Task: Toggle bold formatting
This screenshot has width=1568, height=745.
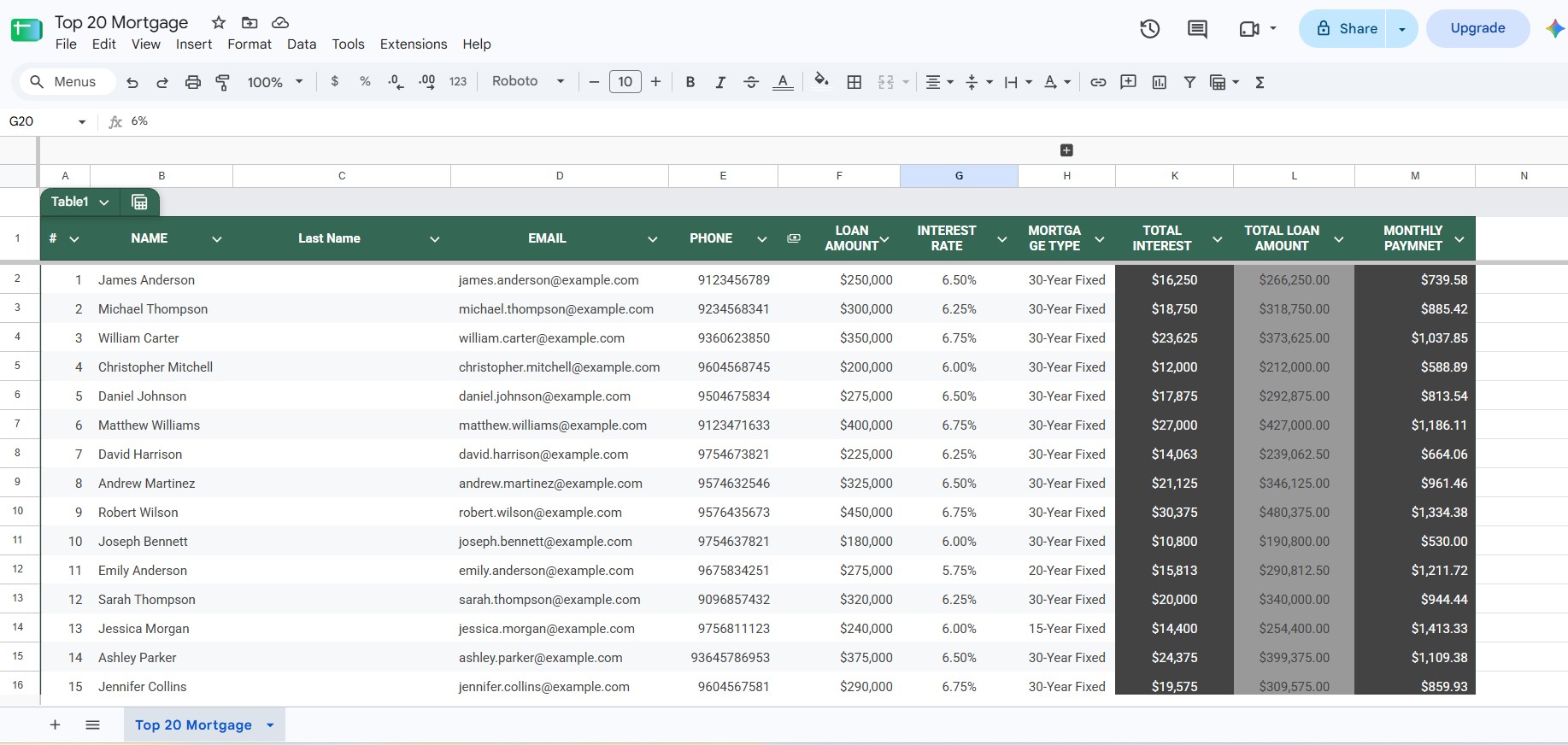Action: 690,82
